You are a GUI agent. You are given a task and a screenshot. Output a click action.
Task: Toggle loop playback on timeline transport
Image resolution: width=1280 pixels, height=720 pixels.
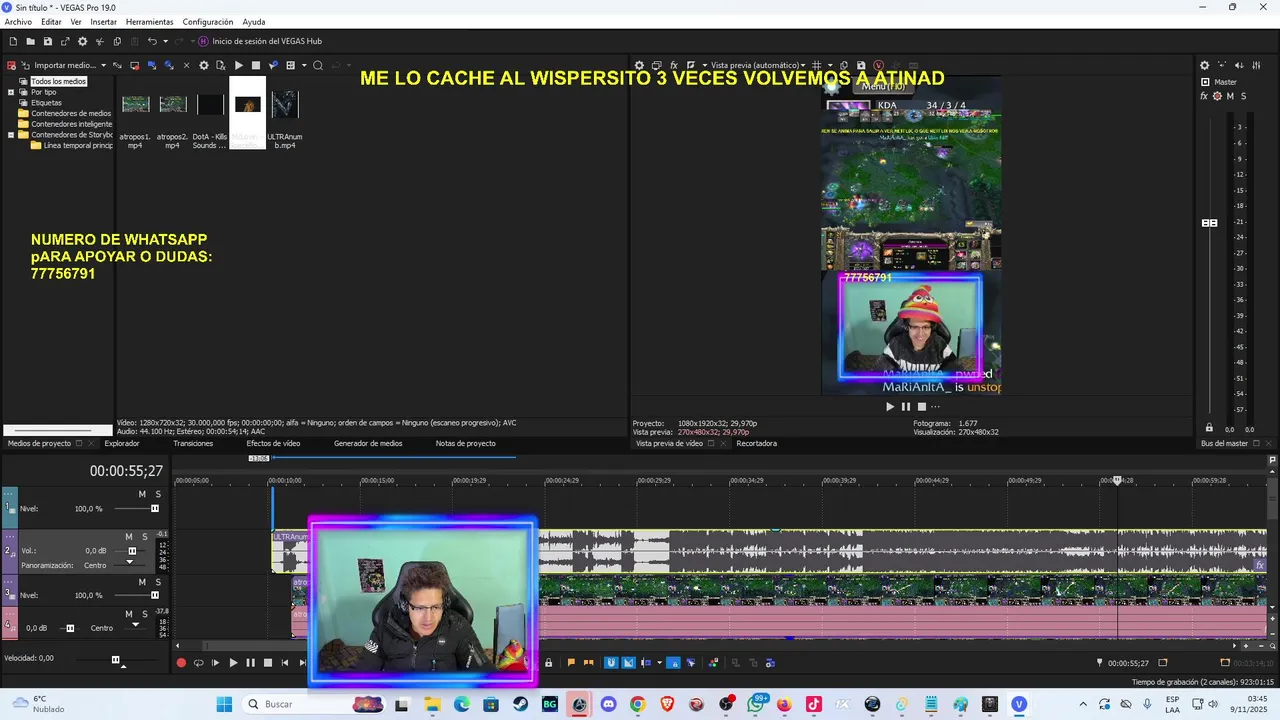pyautogui.click(x=198, y=662)
